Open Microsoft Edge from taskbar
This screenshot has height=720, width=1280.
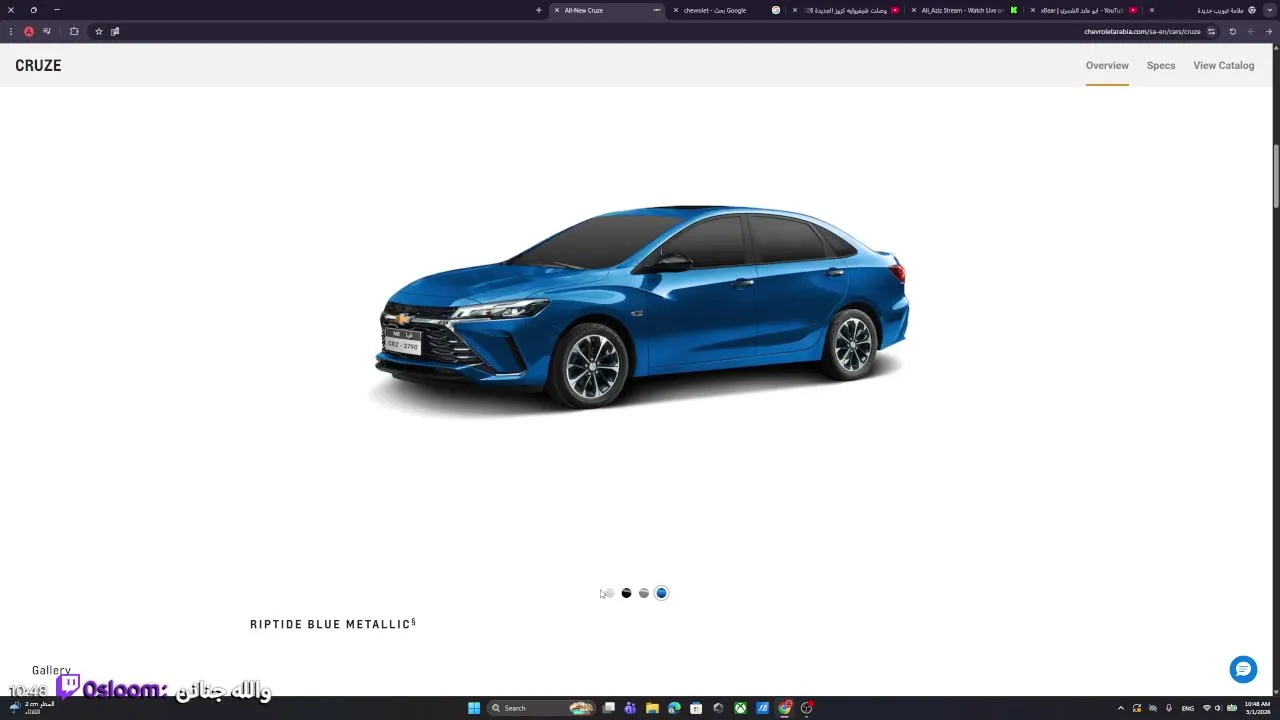(x=674, y=708)
